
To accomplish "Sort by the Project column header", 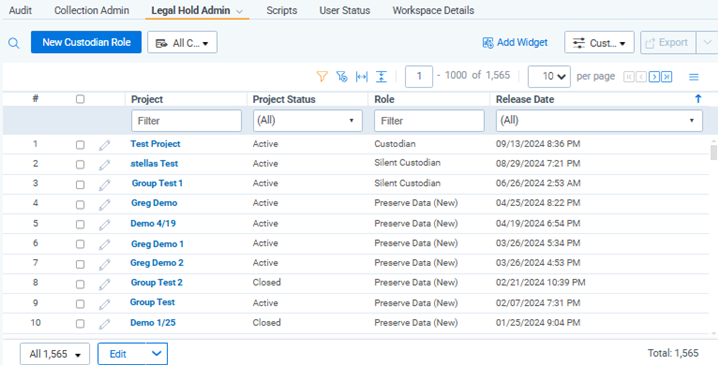I will click(147, 99).
